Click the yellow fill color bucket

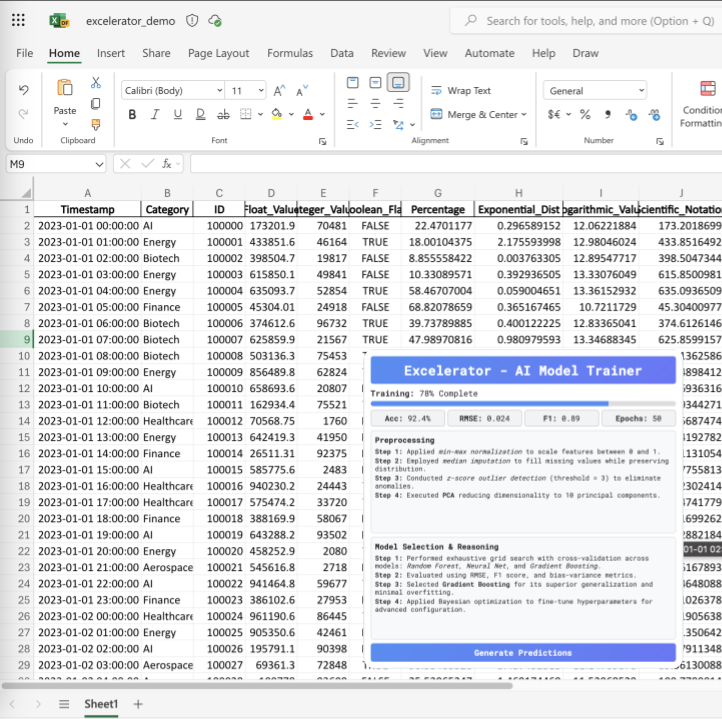pyautogui.click(x=277, y=114)
